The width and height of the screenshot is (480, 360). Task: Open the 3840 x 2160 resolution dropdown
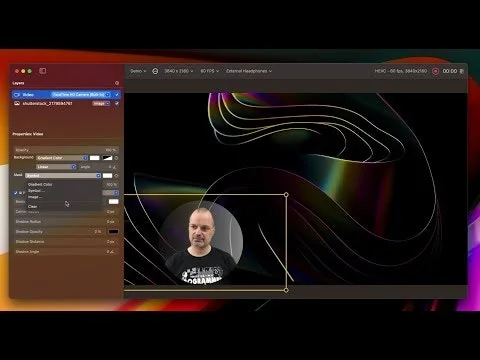pos(178,71)
